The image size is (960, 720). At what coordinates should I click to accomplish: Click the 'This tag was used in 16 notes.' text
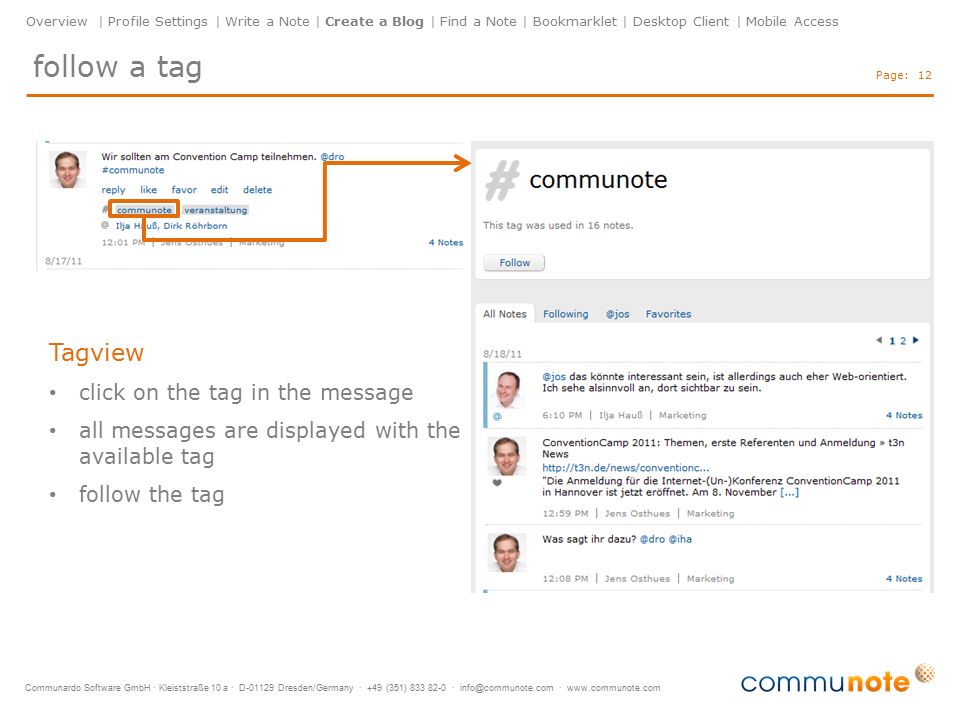(558, 225)
